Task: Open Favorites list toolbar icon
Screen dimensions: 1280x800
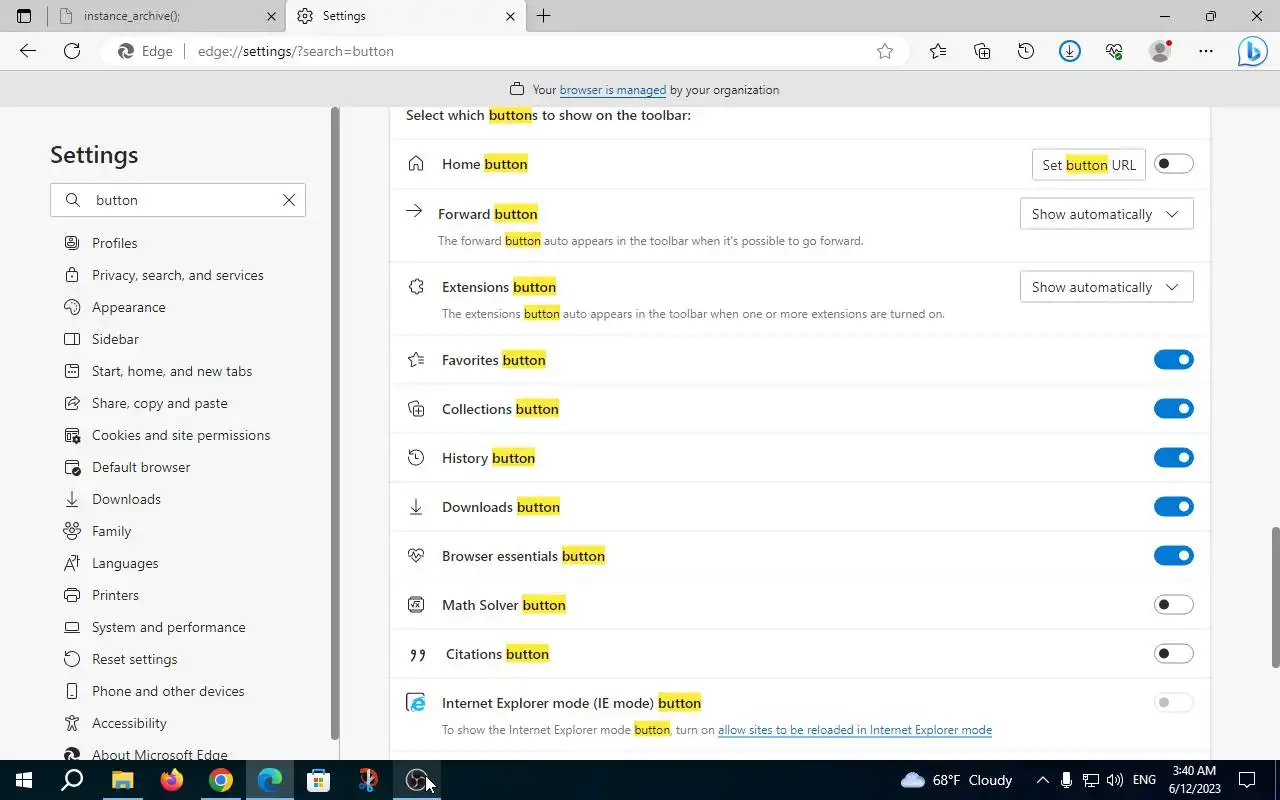Action: 938,51
